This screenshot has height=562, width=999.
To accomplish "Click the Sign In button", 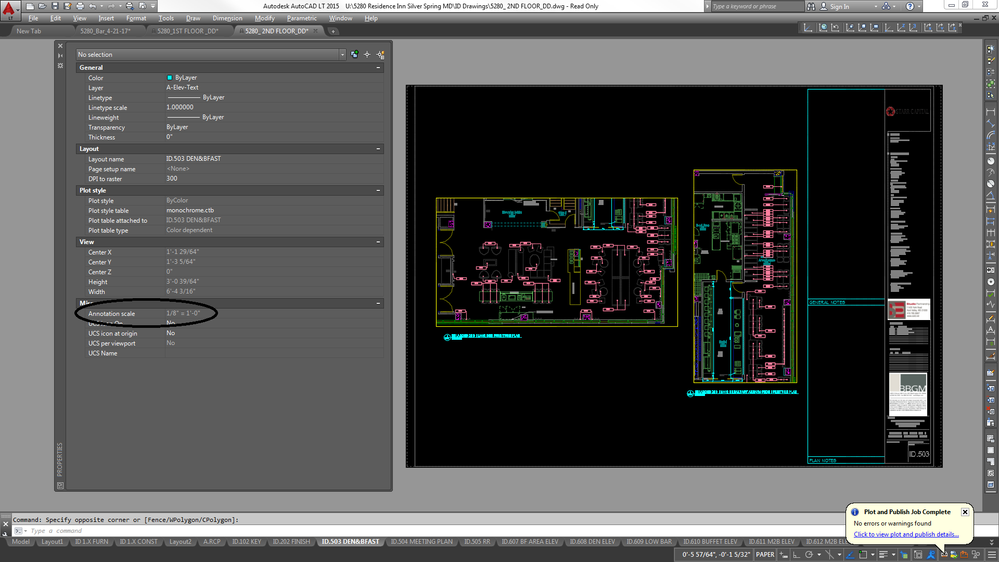I will coord(834,6).
